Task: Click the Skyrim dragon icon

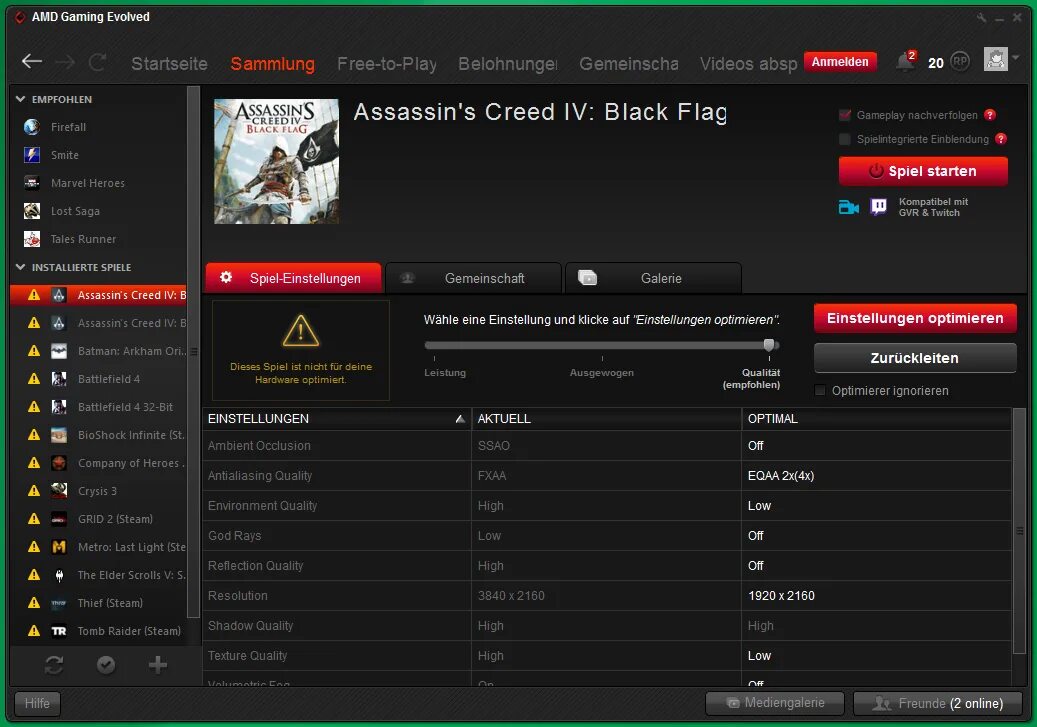Action: tap(59, 576)
